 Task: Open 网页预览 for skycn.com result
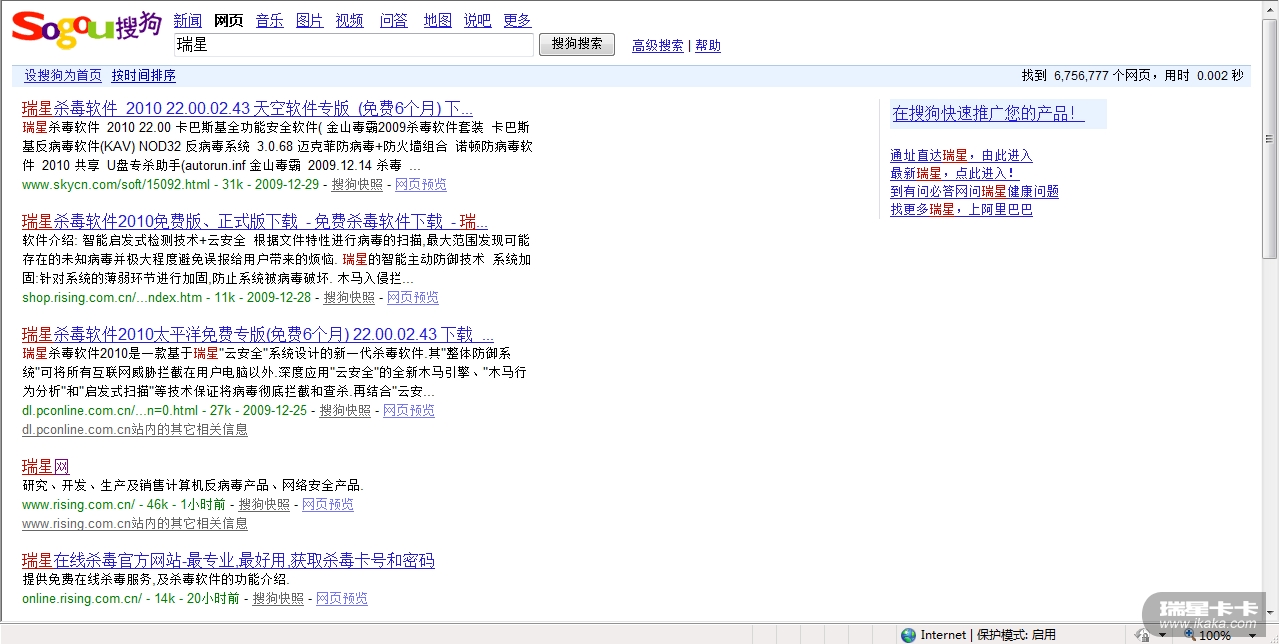[421, 185]
